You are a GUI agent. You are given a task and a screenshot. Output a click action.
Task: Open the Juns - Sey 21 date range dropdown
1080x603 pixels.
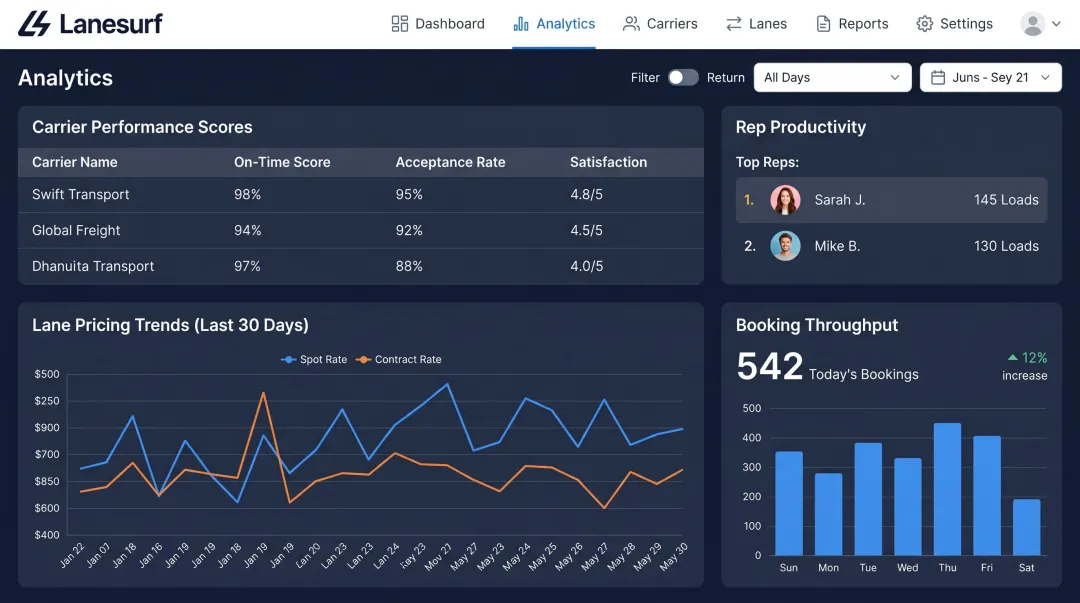click(x=990, y=78)
